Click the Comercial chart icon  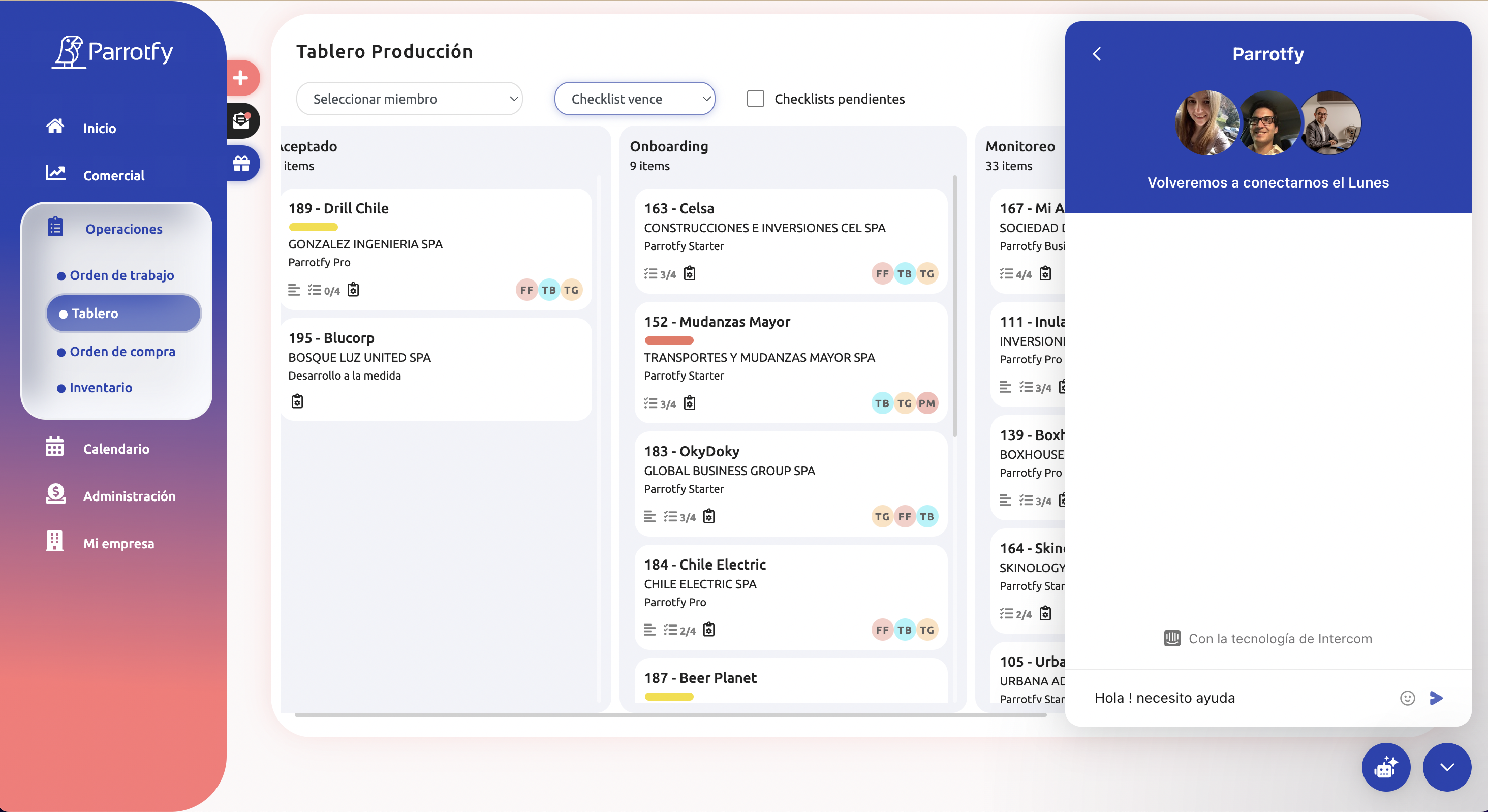click(55, 173)
